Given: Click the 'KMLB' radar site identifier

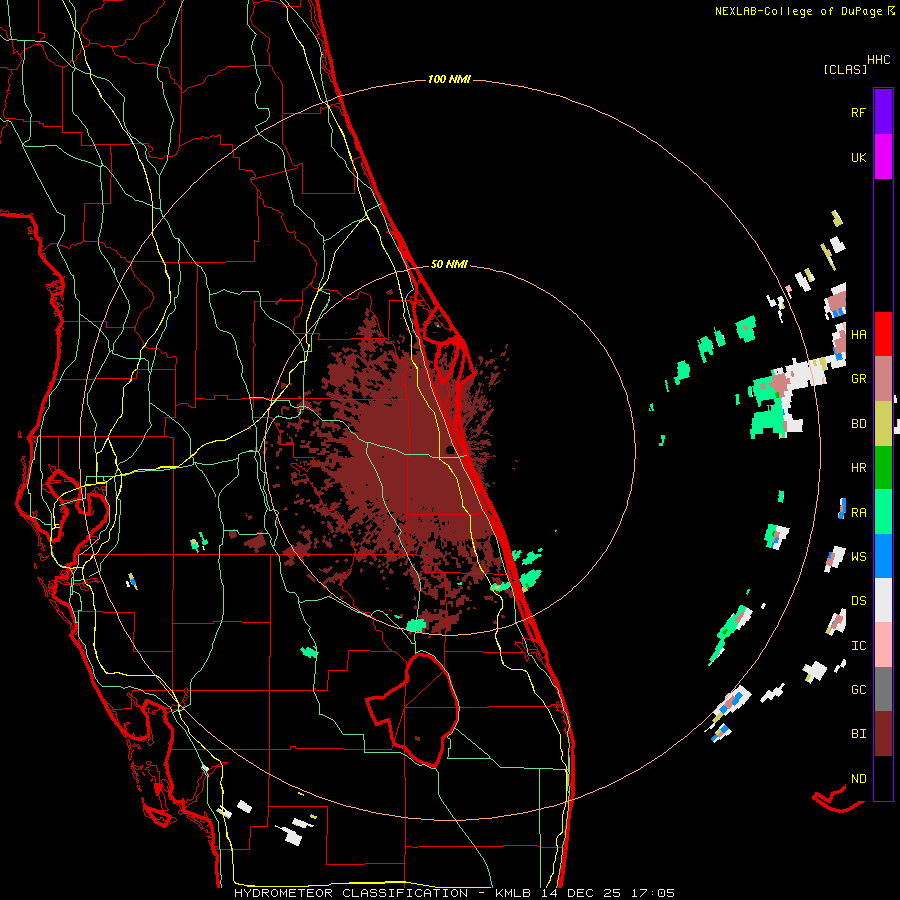Looking at the screenshot, I should click(513, 893).
